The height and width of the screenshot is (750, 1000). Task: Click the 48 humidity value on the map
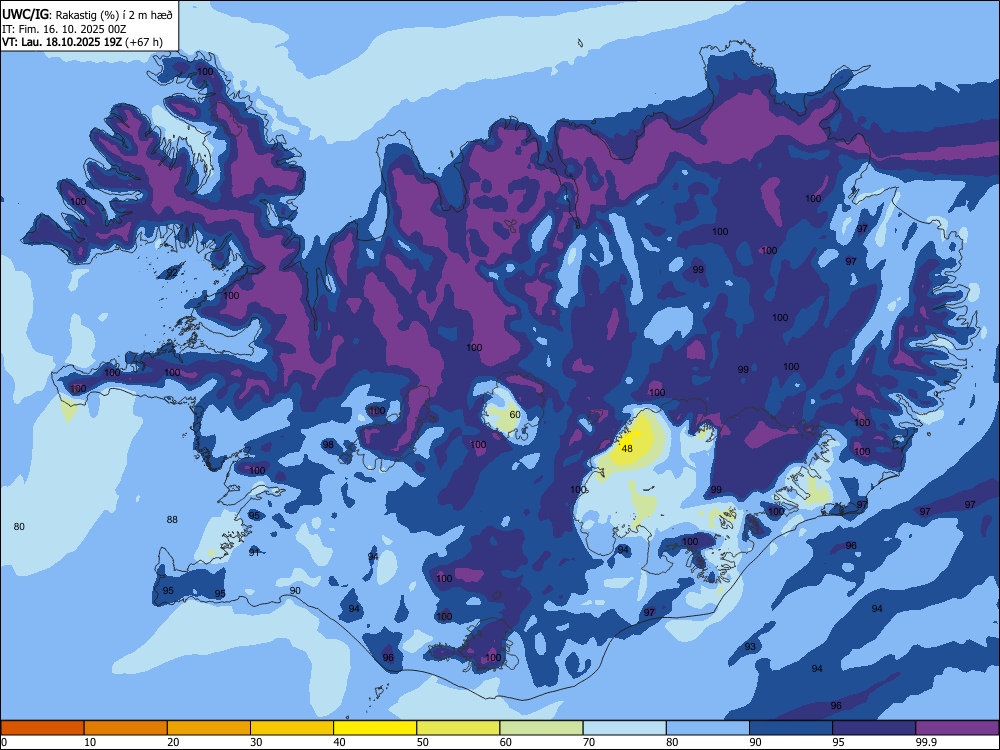tap(627, 448)
